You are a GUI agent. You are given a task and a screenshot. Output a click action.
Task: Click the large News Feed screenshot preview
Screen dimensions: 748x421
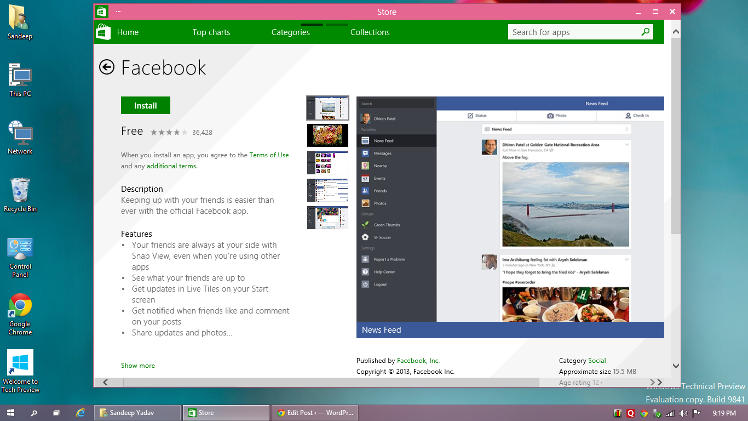(x=510, y=217)
